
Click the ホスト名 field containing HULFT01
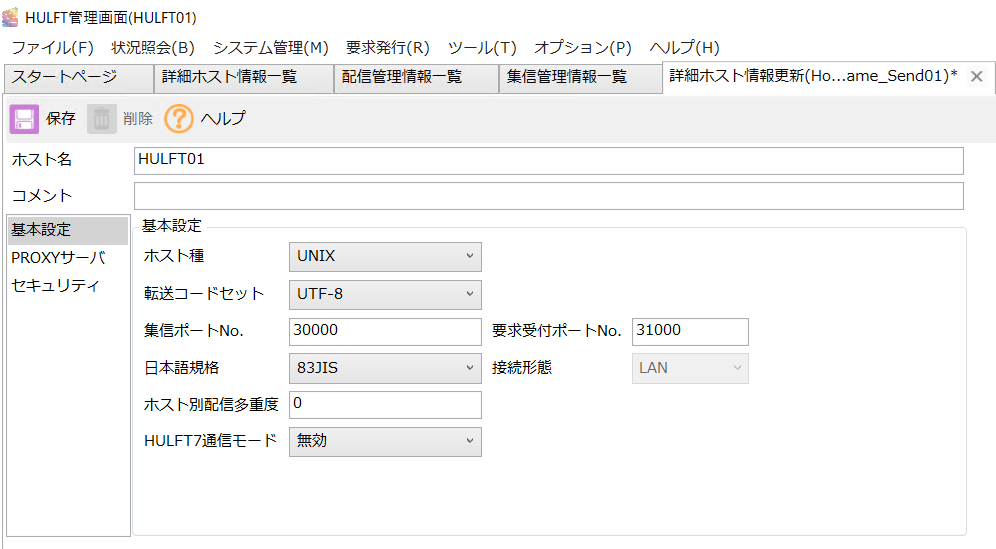[x=549, y=161]
